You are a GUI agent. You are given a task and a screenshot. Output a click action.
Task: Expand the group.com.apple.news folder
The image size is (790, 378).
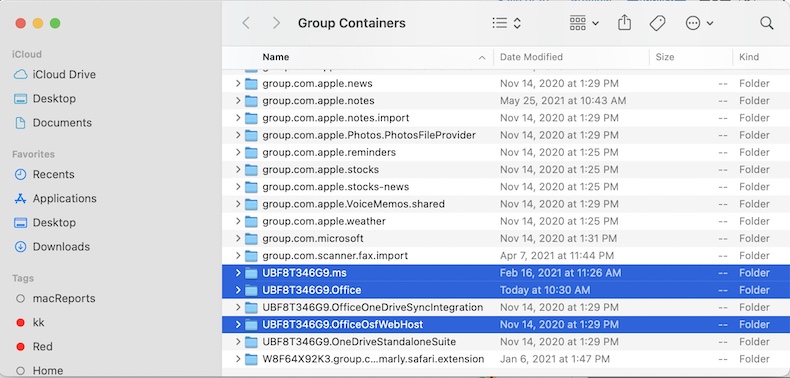(238, 84)
